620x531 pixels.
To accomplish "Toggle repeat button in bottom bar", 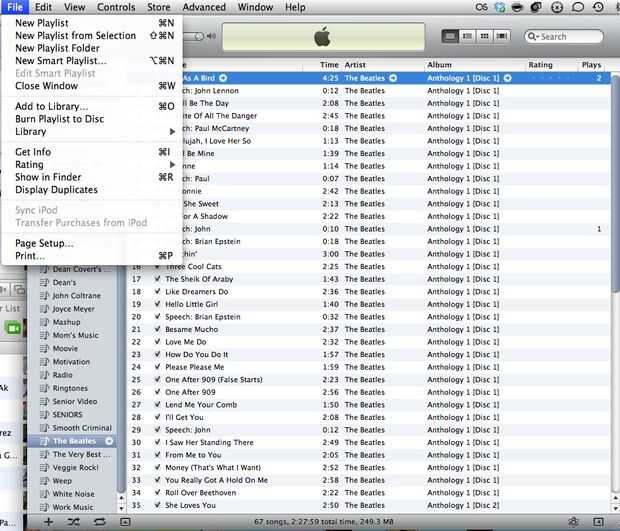I will click(x=100, y=522).
